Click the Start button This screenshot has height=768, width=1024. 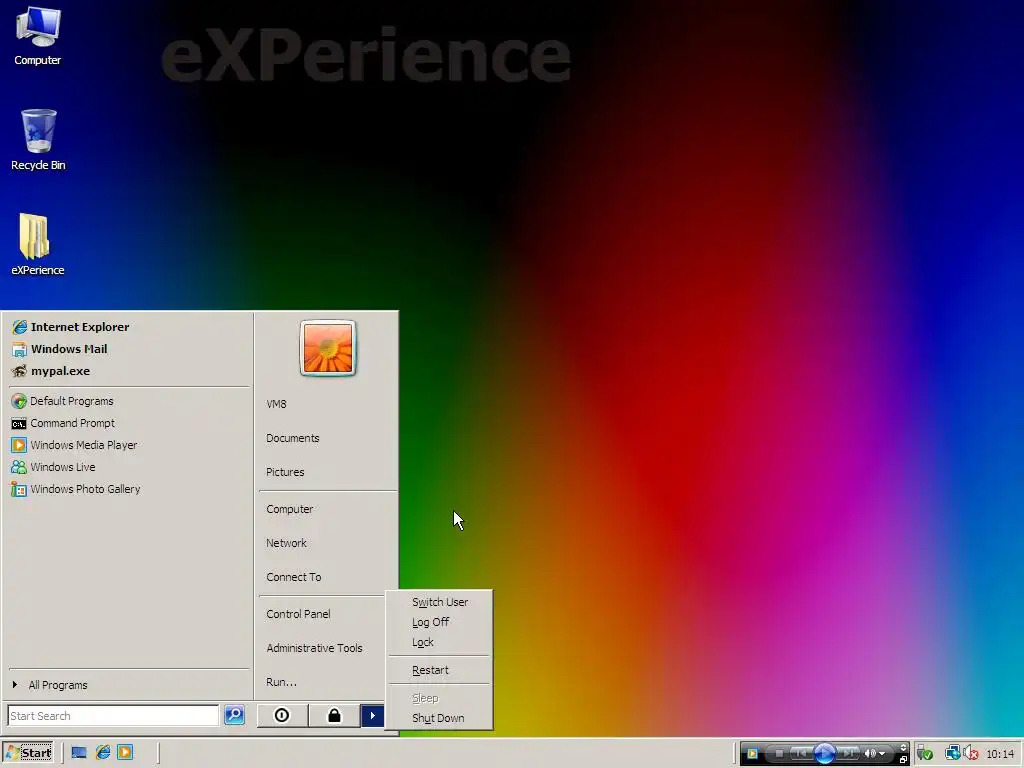coord(27,752)
